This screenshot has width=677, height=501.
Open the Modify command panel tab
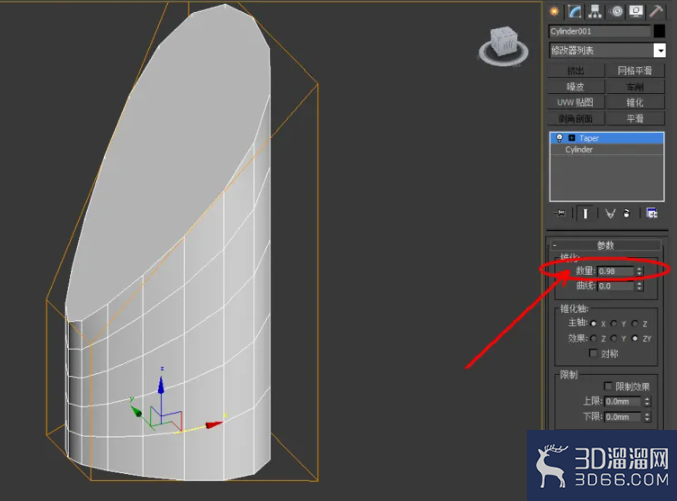[x=575, y=12]
